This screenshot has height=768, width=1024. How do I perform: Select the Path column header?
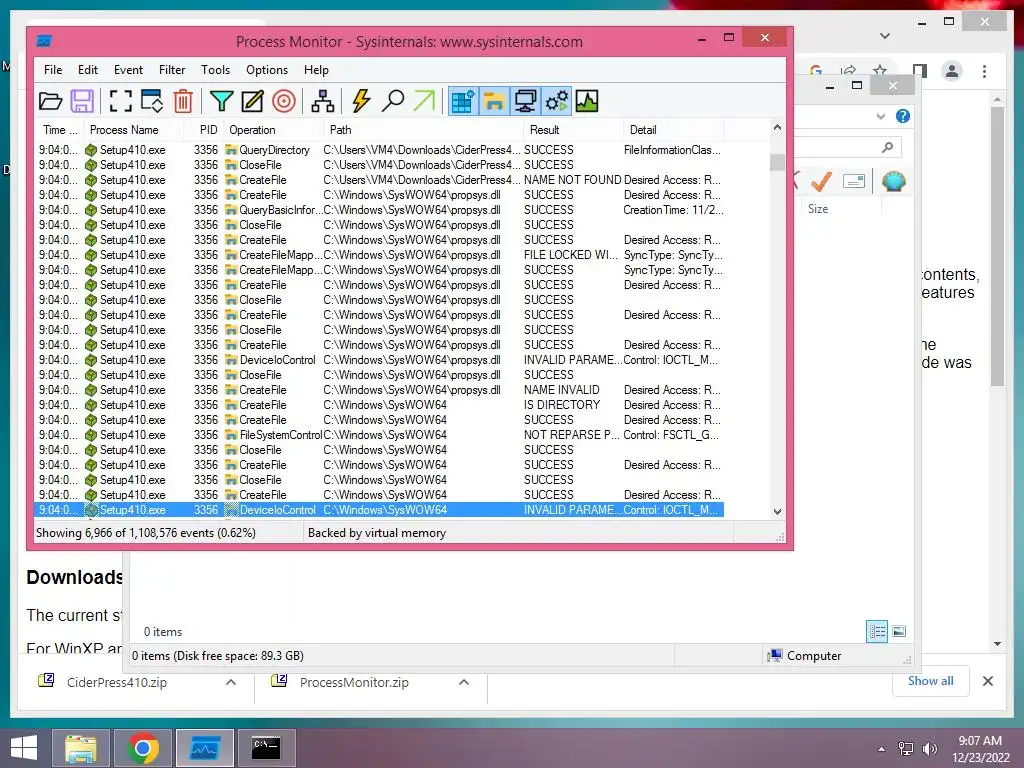(x=423, y=130)
